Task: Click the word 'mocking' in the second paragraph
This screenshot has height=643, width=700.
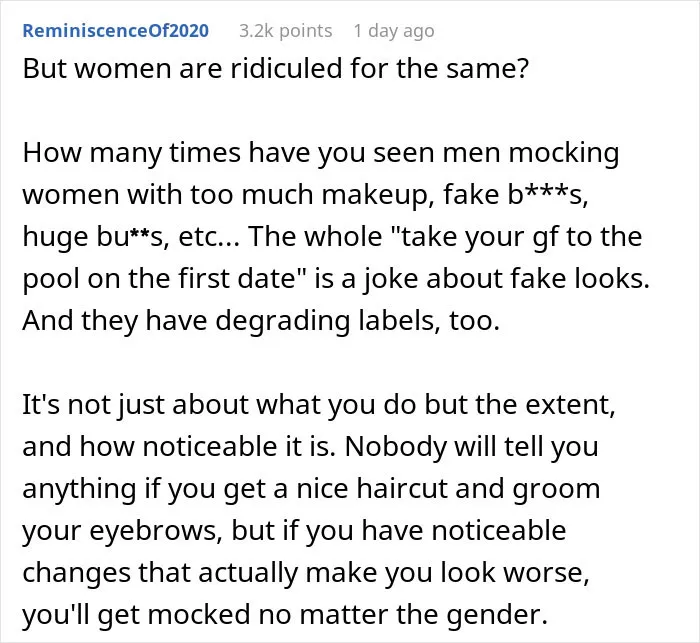Action: [x=564, y=154]
